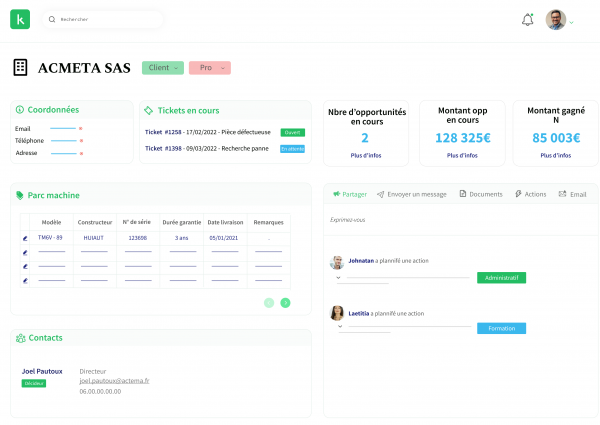Click the N° de série column header
This screenshot has width=600, height=425.
(x=137, y=222)
